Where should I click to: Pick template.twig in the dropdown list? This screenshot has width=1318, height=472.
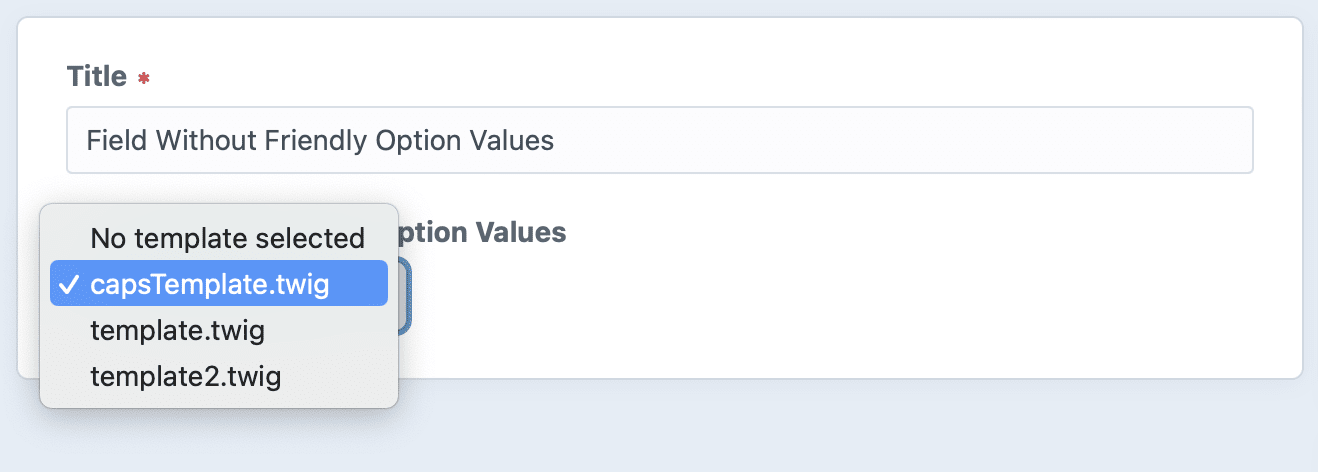(x=177, y=330)
